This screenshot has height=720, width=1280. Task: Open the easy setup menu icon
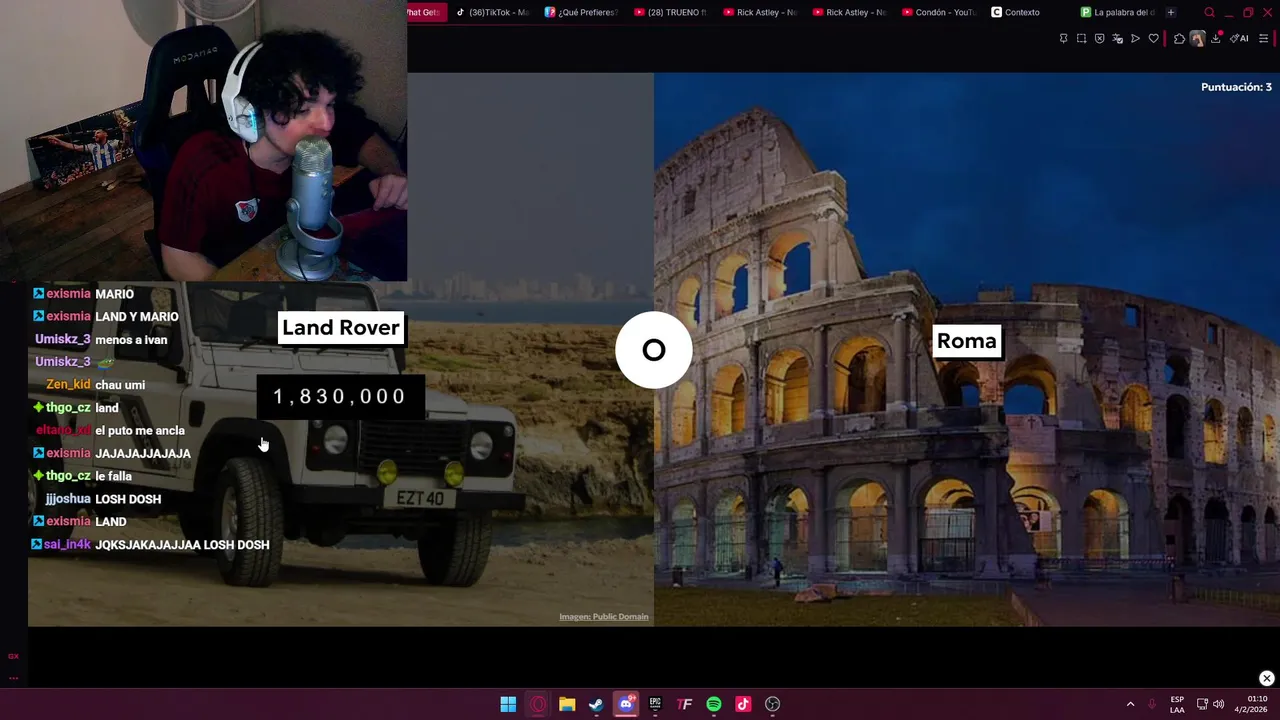click(x=1263, y=38)
